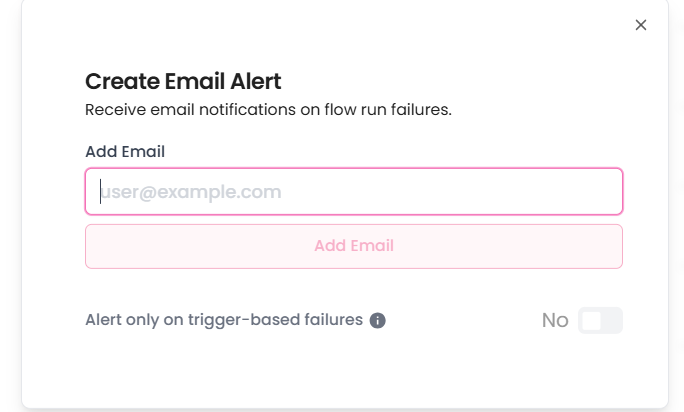Click the white knob of the toggle switch
The width and height of the screenshot is (684, 412).
coord(592,321)
